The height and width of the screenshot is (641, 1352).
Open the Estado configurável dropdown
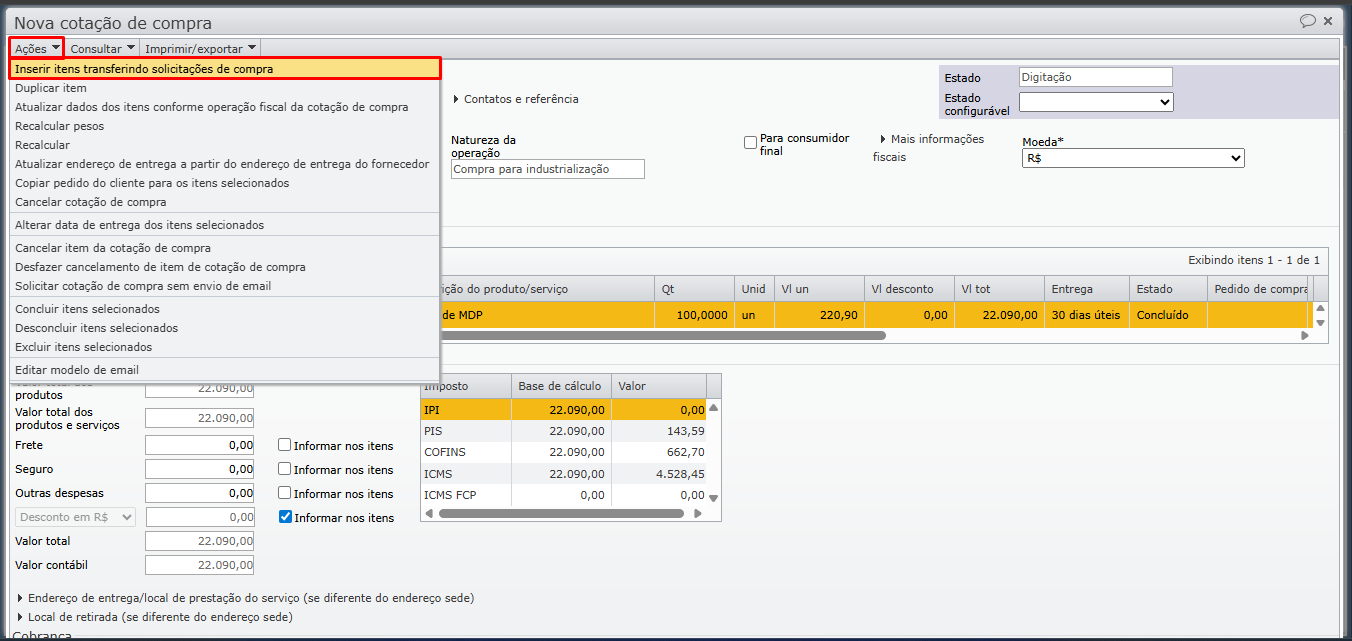[1096, 102]
